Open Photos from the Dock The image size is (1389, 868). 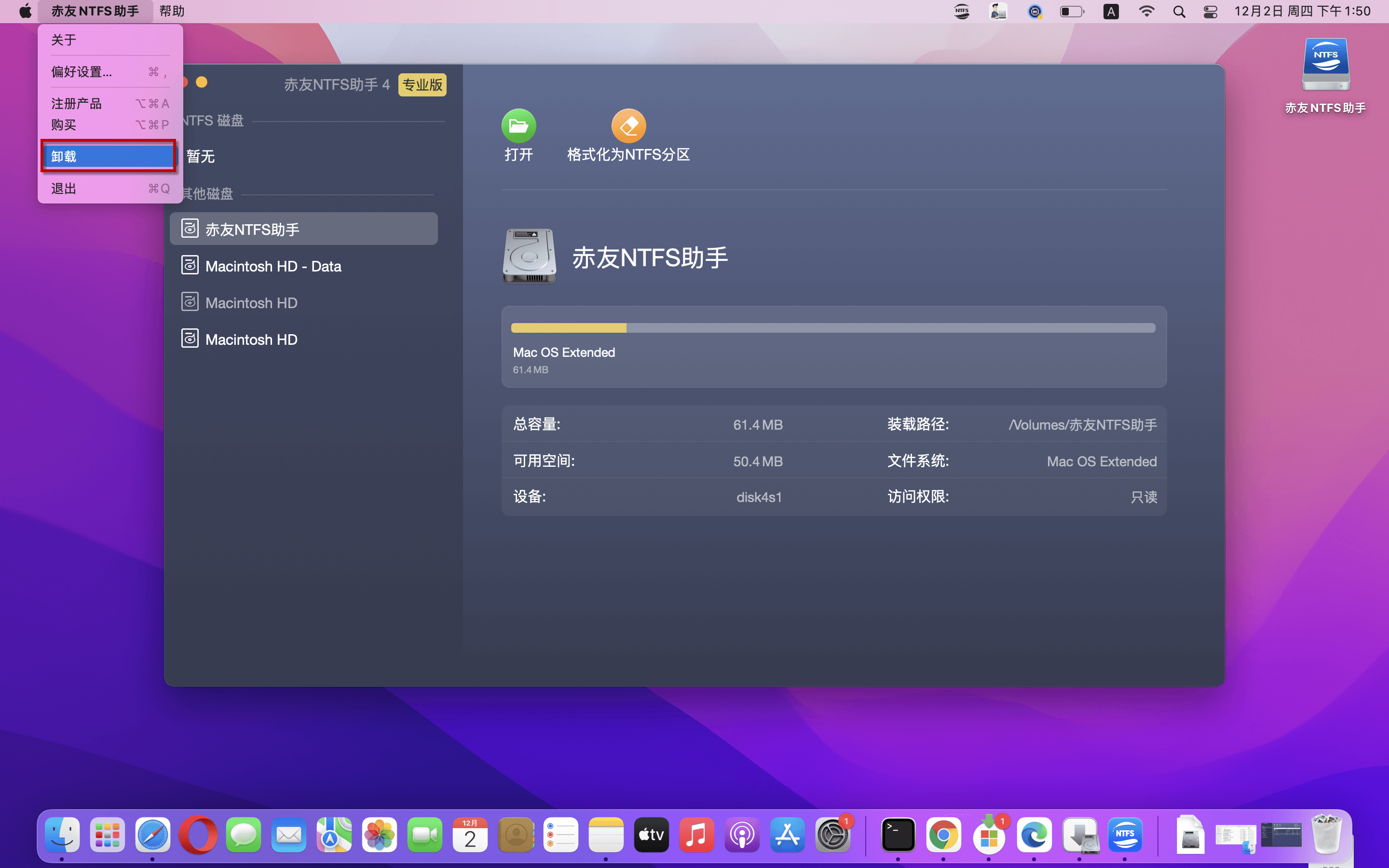pyautogui.click(x=380, y=834)
